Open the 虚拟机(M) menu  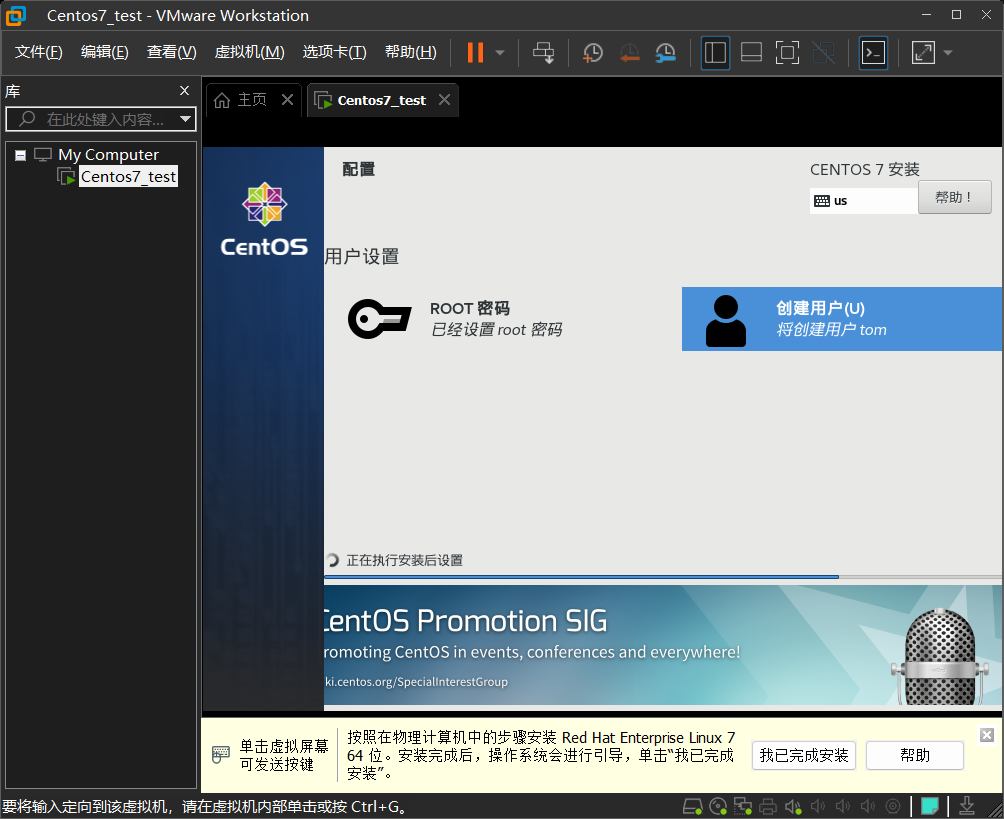tap(249, 52)
